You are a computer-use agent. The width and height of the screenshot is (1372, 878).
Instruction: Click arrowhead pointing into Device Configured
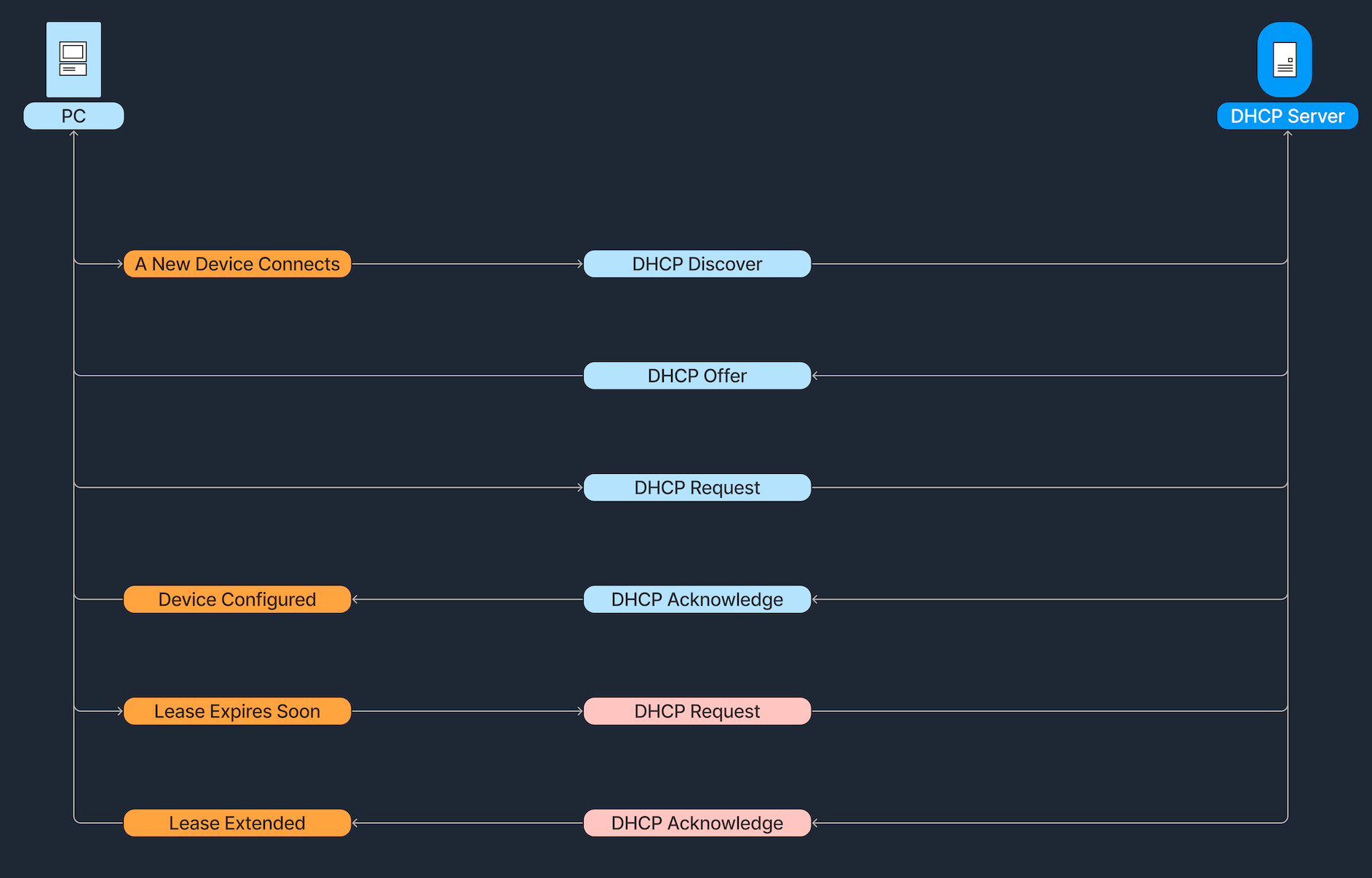pyautogui.click(x=355, y=599)
